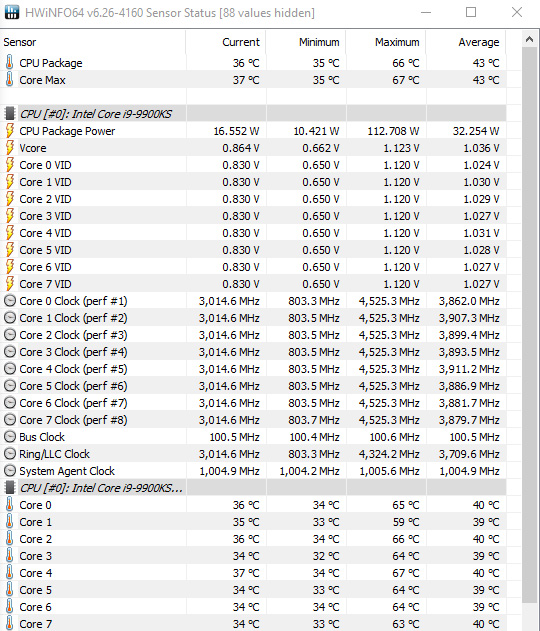Click the System Agent Clock icon
The image size is (540, 631).
(x=10, y=470)
